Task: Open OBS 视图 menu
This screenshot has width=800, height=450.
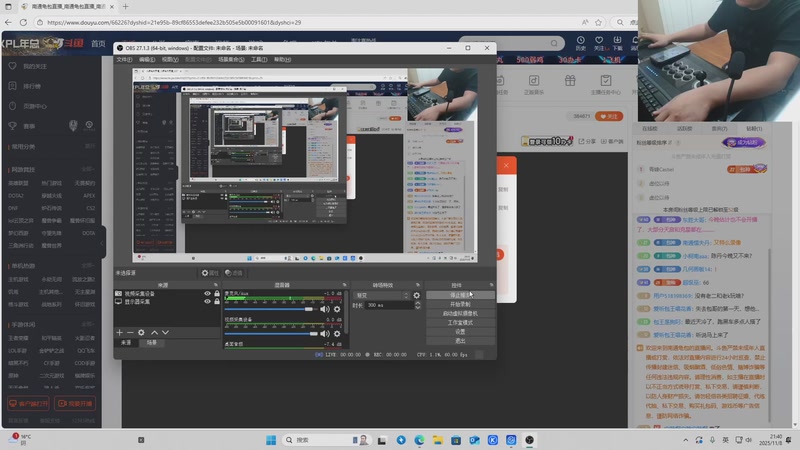Action: pos(170,60)
